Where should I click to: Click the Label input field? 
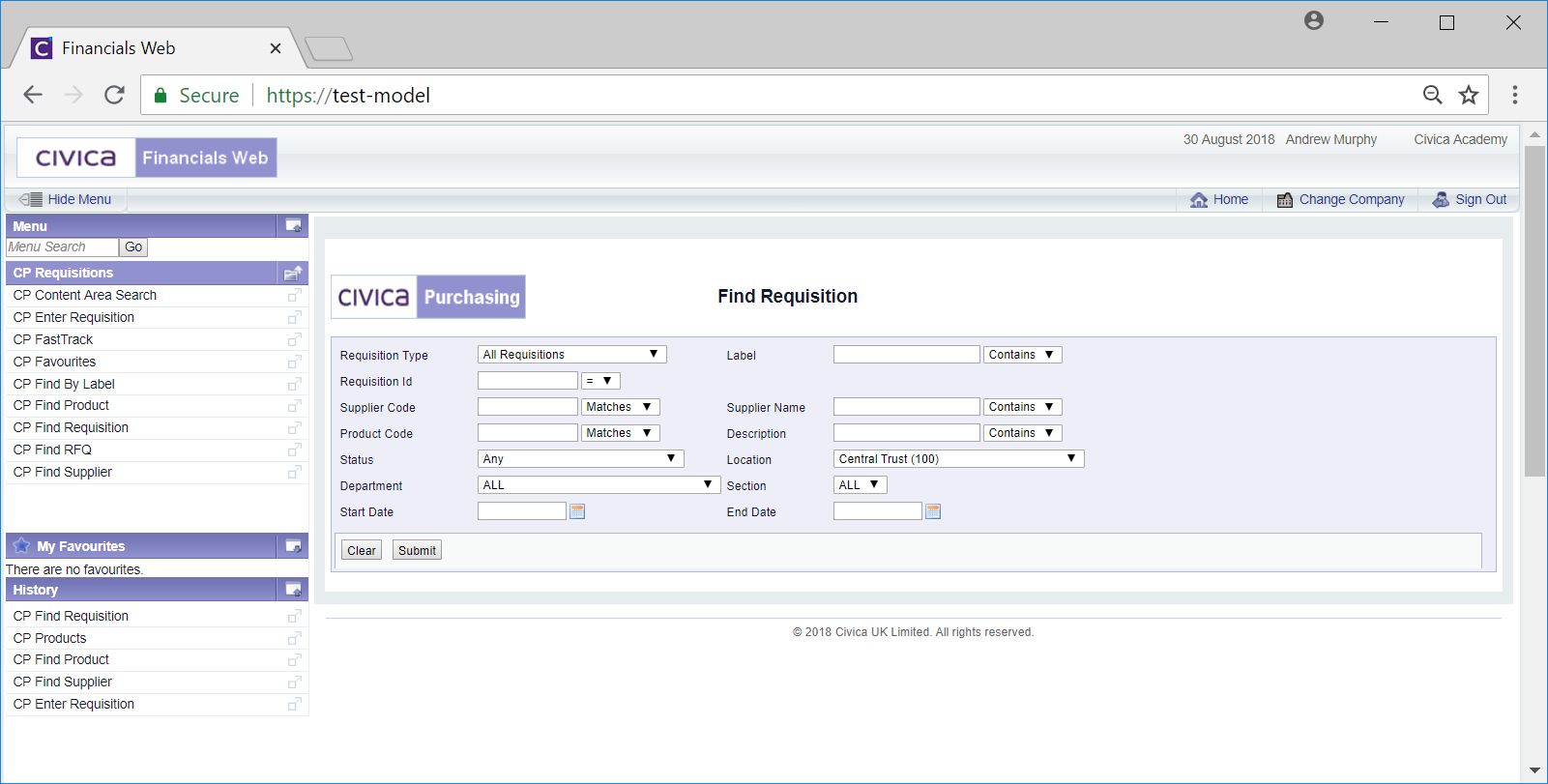(907, 355)
